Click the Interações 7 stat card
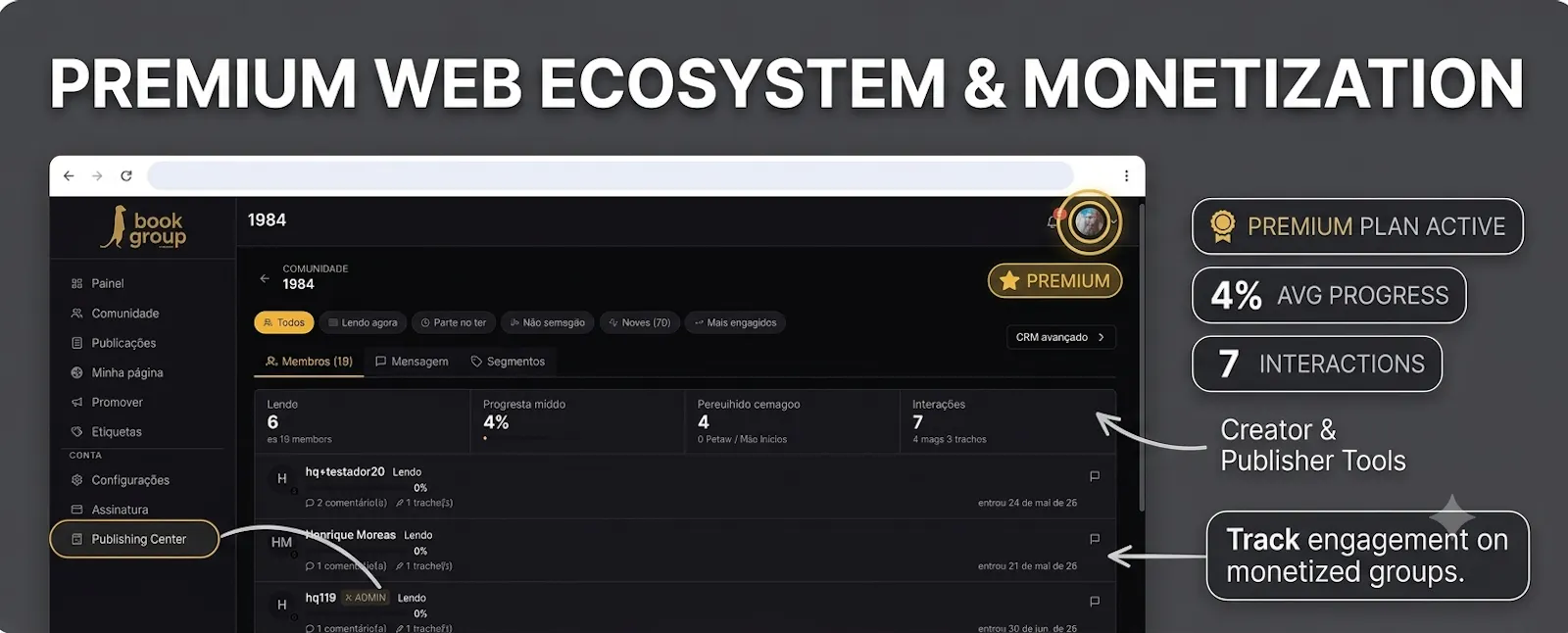Viewport: 1568px width, 633px height. 1007,421
